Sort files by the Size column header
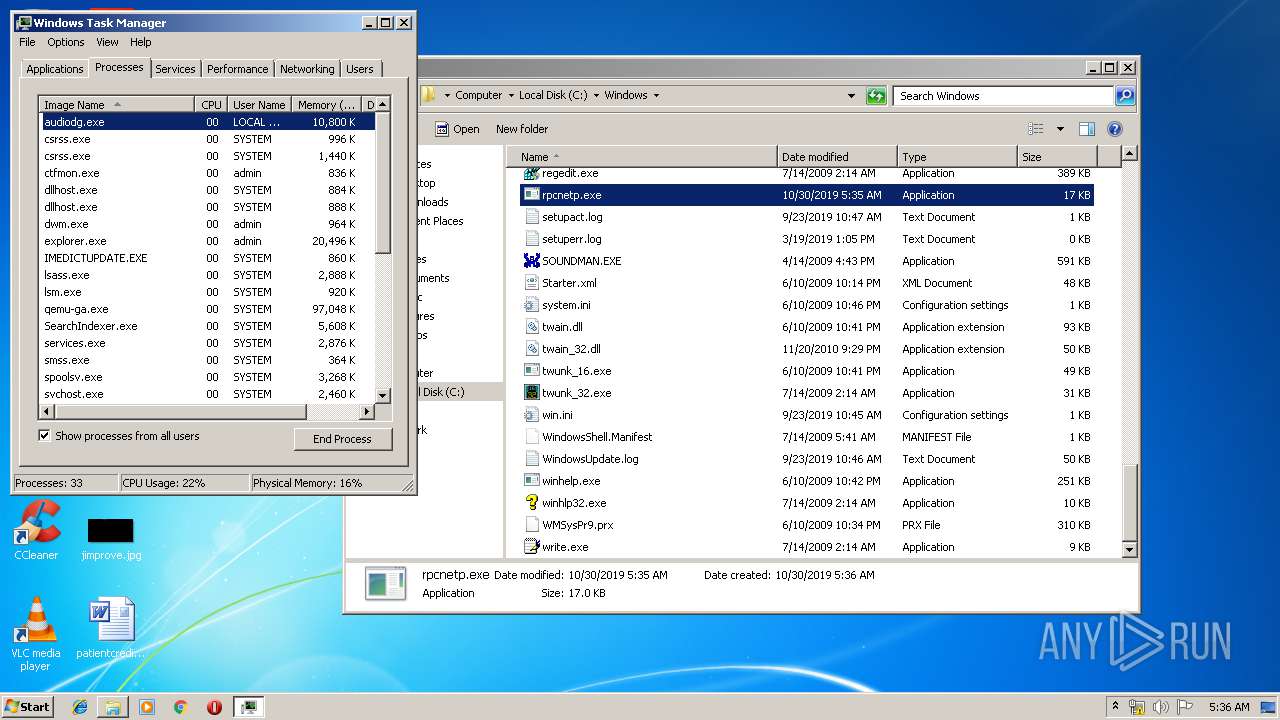Screen dimensions: 1280x720 [1057, 157]
